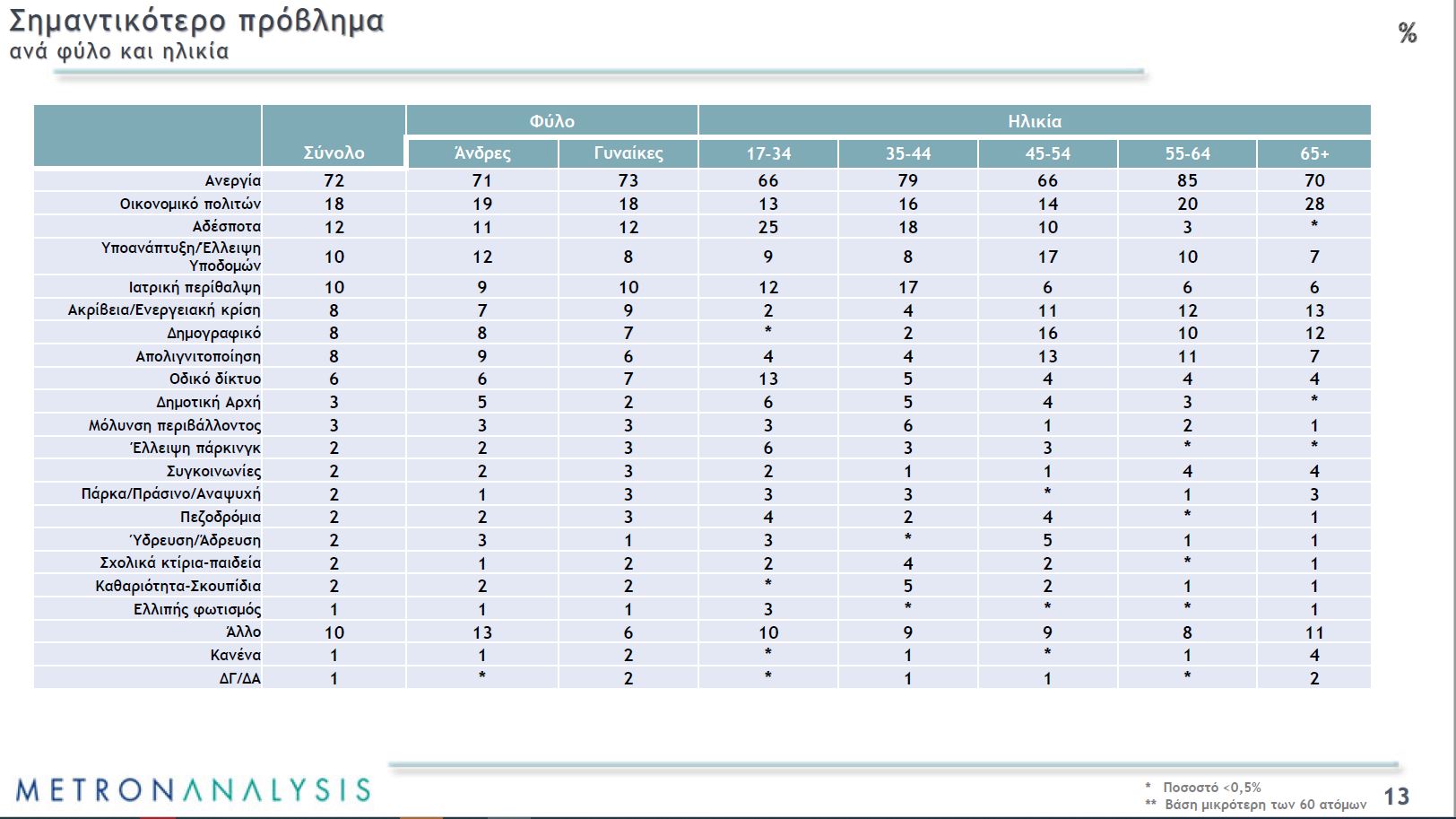
Task: Click the footnote 'Βάση μικρότερη των 60 ατόμων'
Action: (x=1265, y=805)
